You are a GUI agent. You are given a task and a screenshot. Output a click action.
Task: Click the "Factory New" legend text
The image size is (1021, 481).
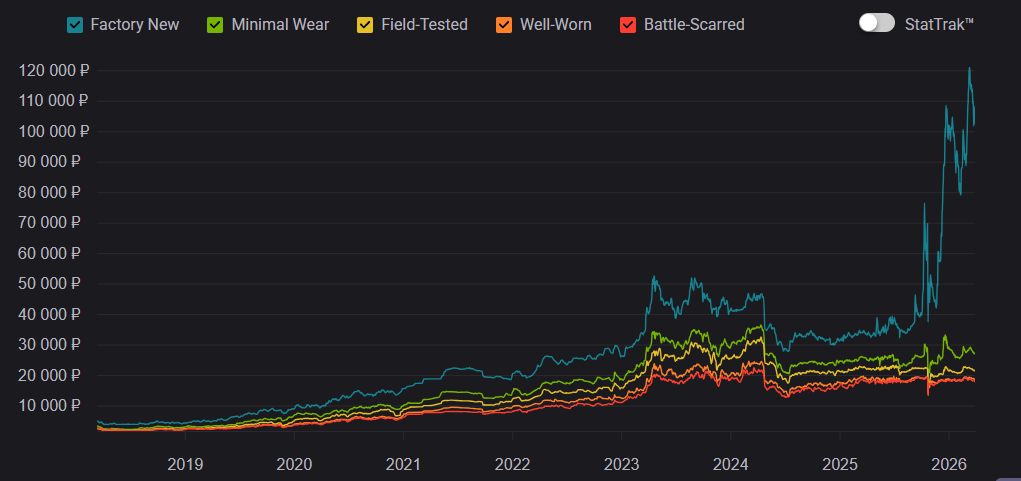(x=134, y=24)
